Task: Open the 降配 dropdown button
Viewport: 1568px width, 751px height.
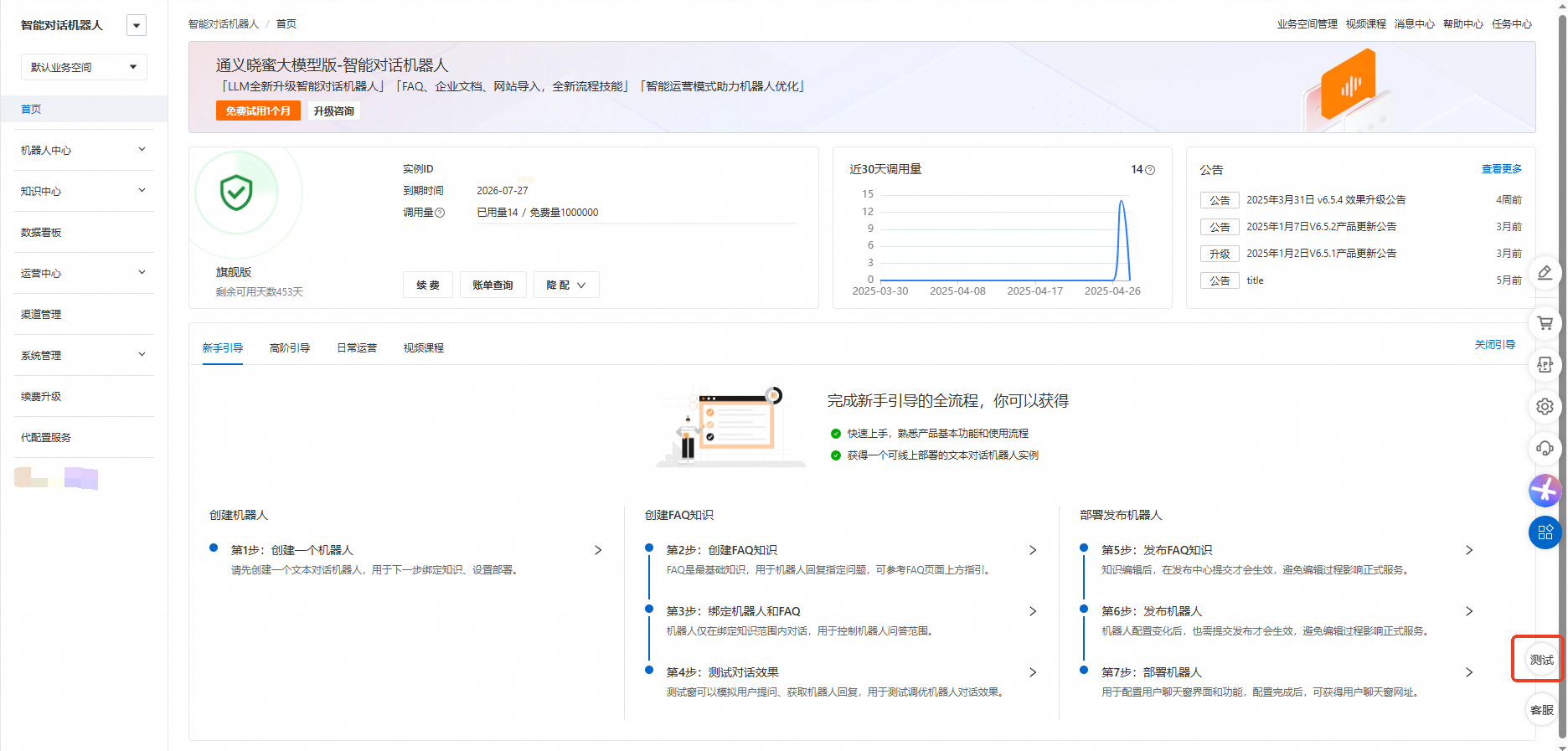Action: (x=566, y=285)
